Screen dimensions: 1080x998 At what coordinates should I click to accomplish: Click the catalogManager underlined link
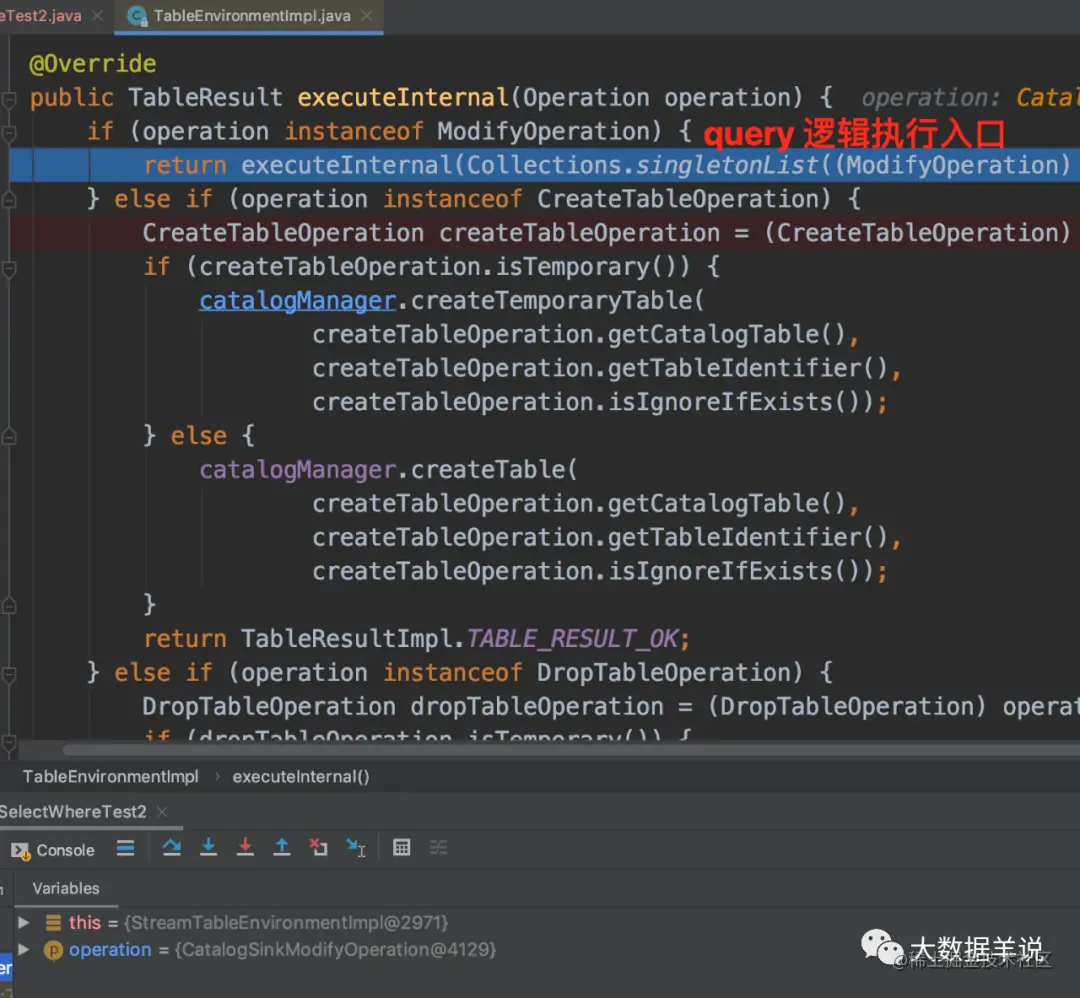[298, 301]
